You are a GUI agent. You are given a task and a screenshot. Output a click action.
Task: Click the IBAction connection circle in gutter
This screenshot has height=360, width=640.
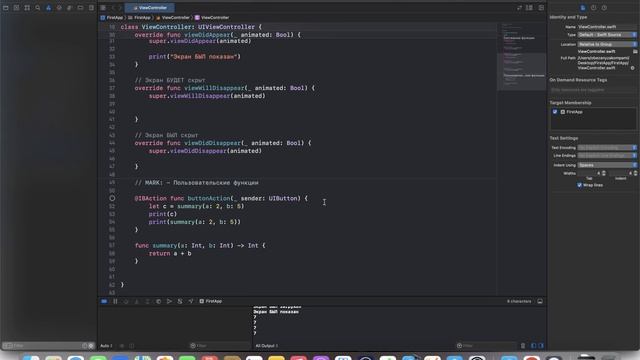point(112,198)
